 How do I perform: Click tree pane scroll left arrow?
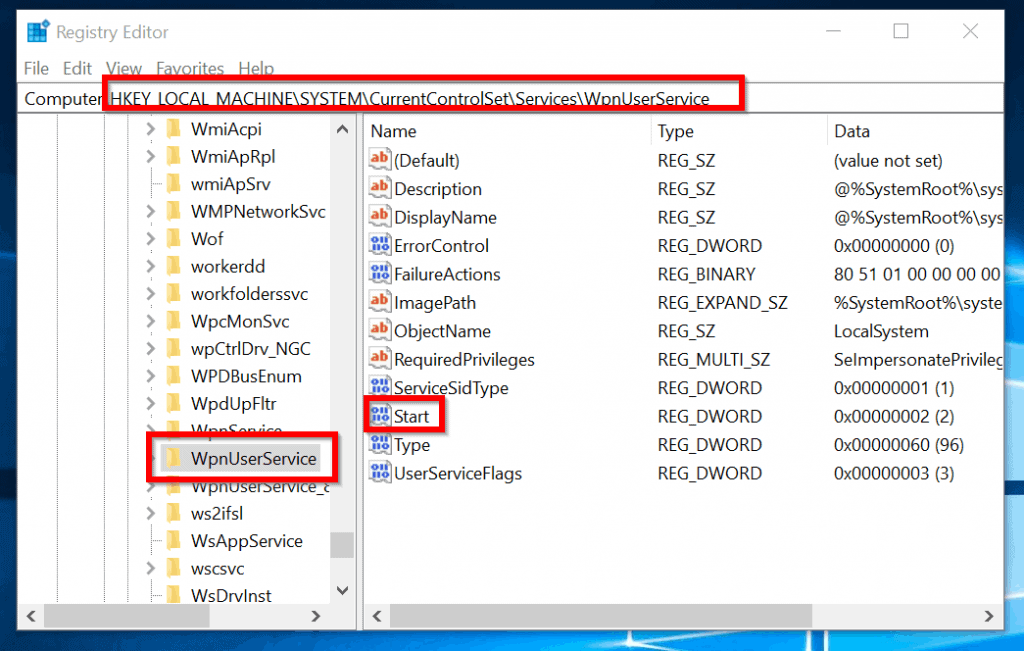[x=31, y=616]
